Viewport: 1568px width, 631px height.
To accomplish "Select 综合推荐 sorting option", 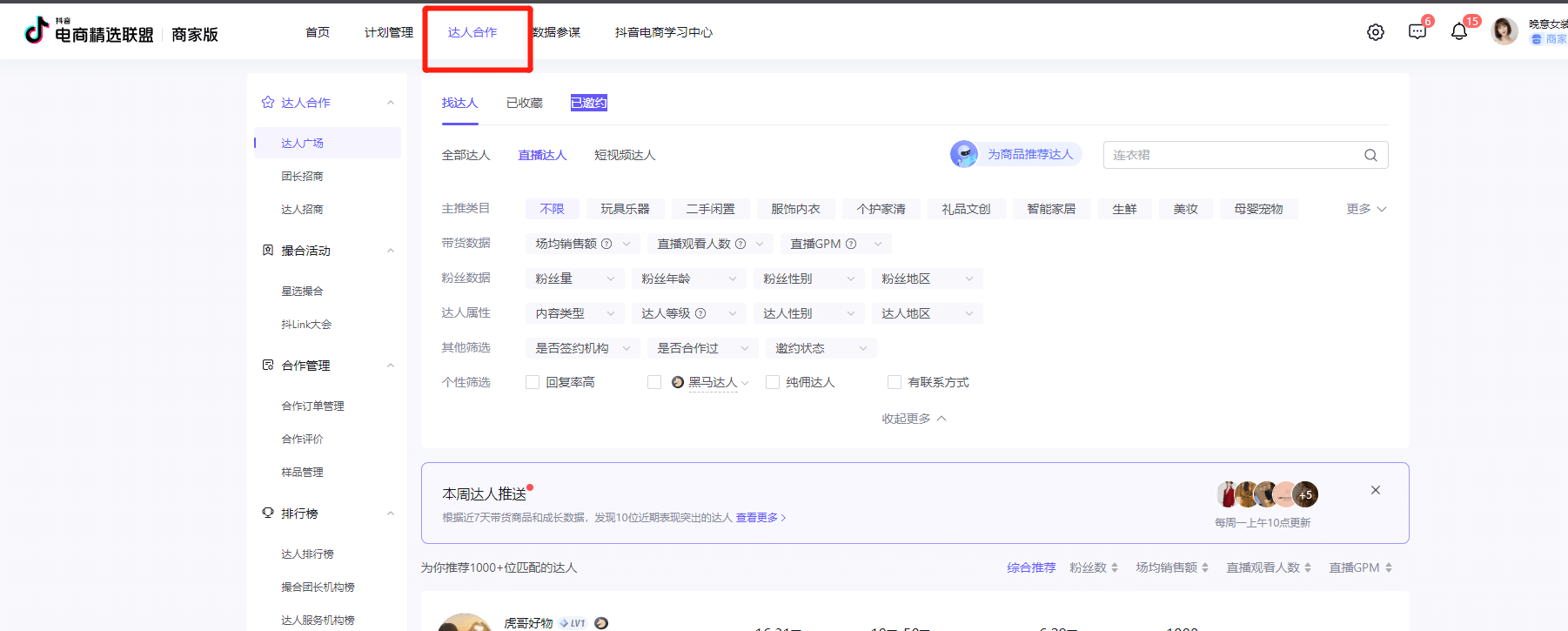I will (x=1031, y=567).
